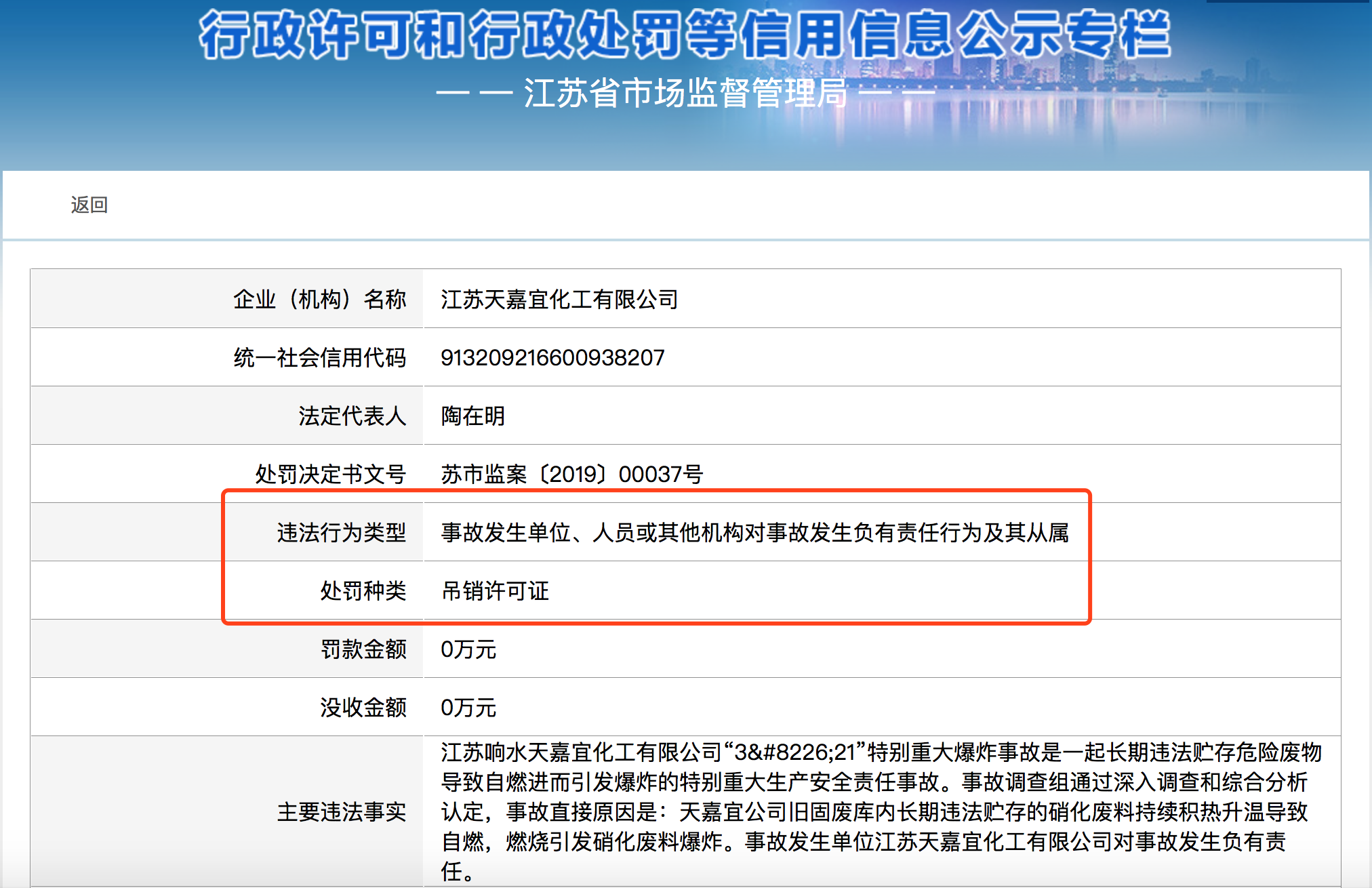Click the page banner title 行政许可和行政处罚等信用信息公示专栏

click(x=685, y=35)
